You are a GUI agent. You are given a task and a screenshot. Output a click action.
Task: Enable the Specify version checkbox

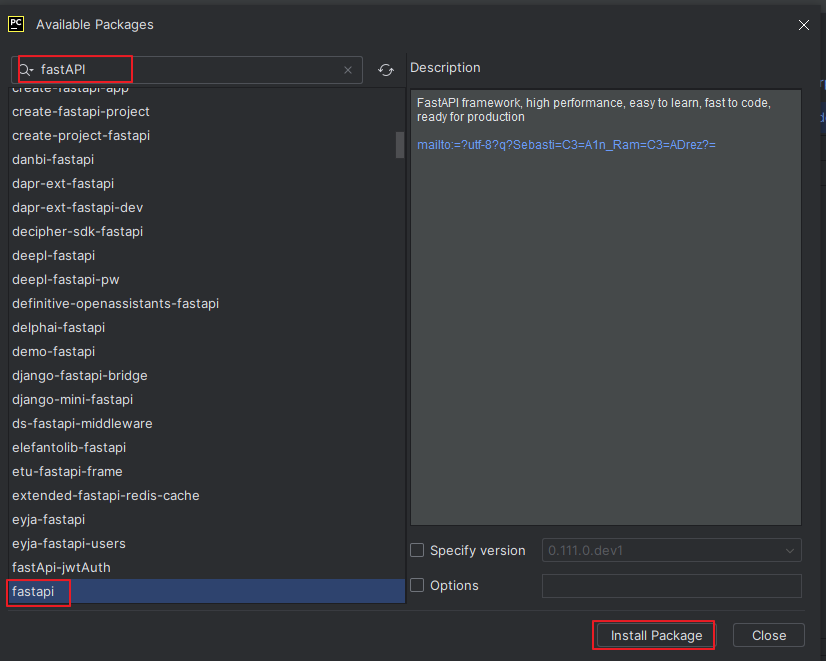tap(417, 550)
